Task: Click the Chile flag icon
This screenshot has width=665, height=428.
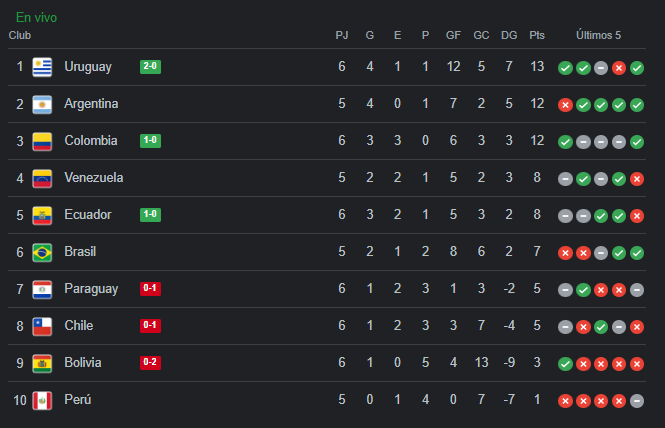Action: click(42, 326)
